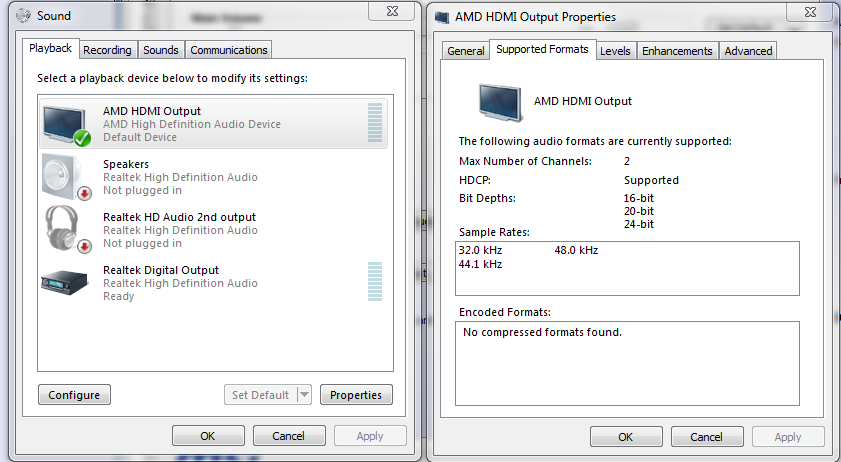
Task: Click the Configure button
Action: coord(74,395)
